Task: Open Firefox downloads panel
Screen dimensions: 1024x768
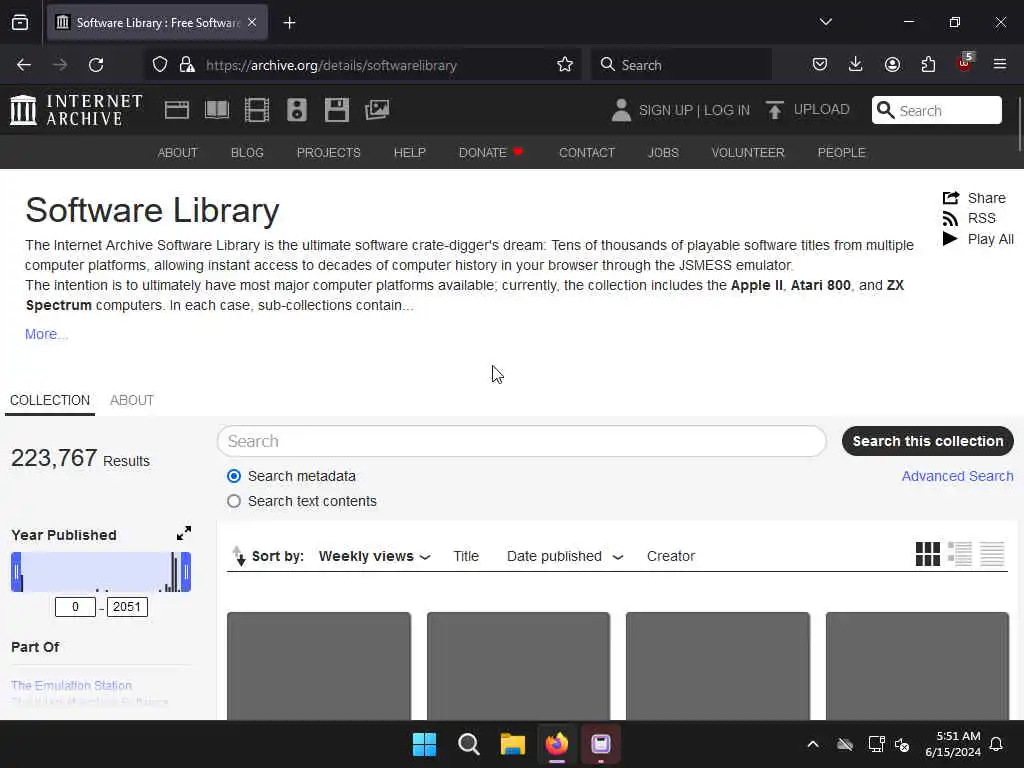Action: click(856, 64)
